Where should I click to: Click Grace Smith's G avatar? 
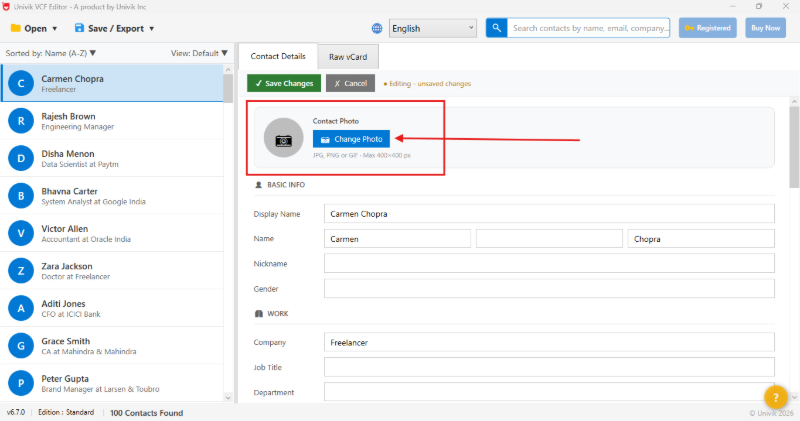(21, 345)
